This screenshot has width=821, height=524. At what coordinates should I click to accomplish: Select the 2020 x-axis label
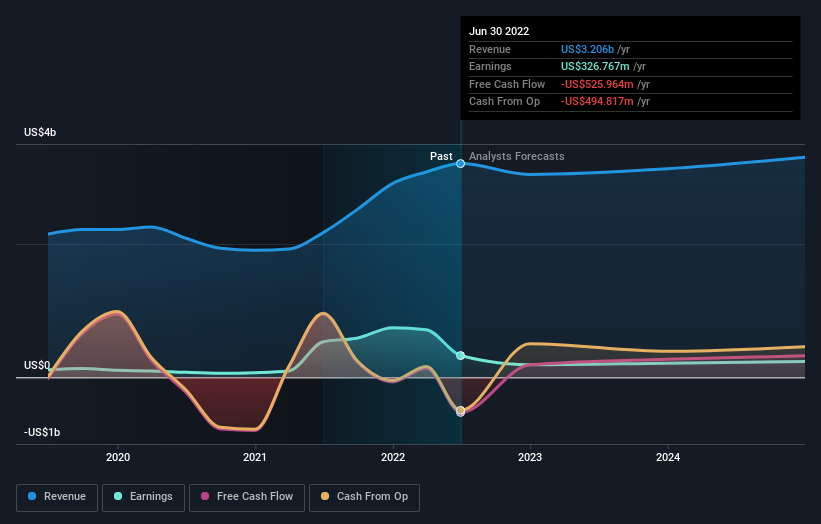[x=118, y=458]
